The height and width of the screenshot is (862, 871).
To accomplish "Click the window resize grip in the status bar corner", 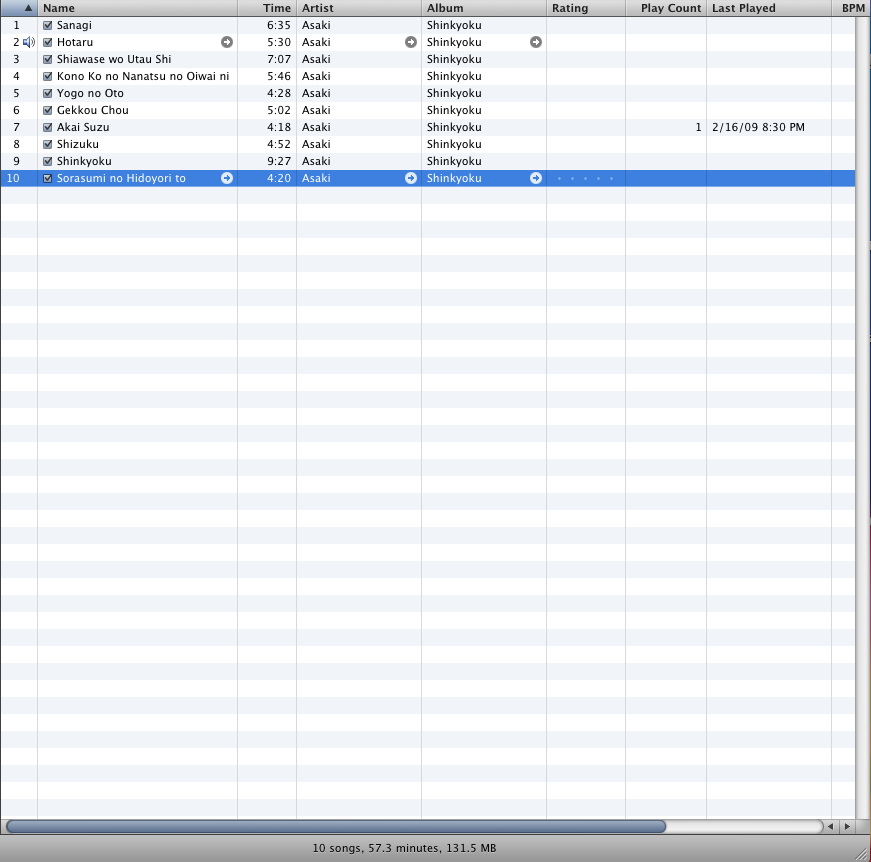I will point(862,853).
